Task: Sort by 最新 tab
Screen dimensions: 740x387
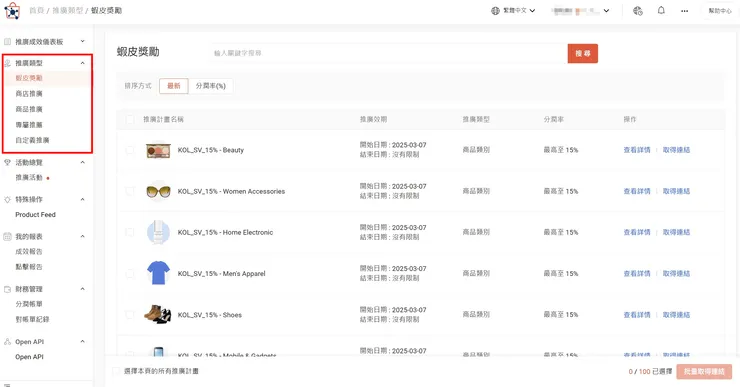Action: point(174,86)
